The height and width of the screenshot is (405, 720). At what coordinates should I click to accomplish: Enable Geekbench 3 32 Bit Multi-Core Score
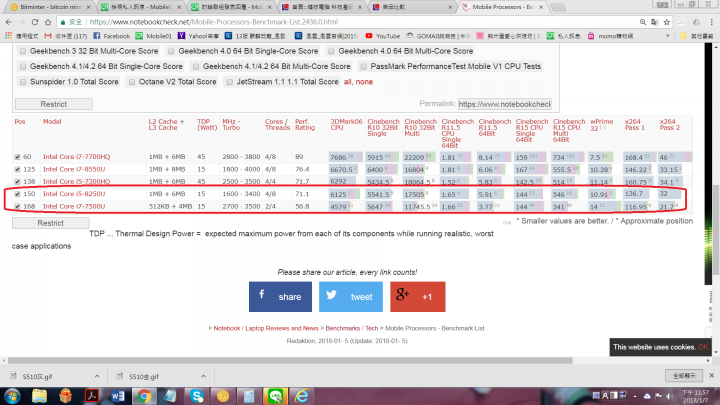(23, 51)
